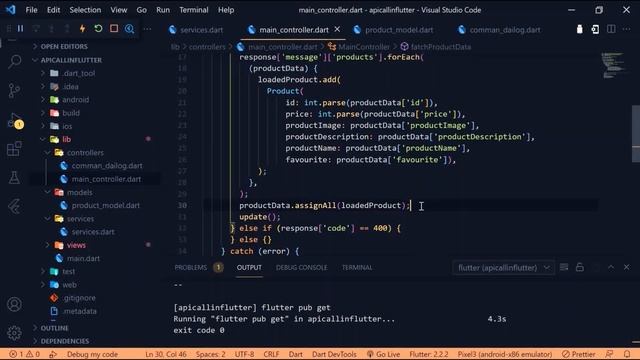Image resolution: width=640 pixels, height=360 pixels.
Task: Click editor minimap overview
Action: (x=614, y=65)
